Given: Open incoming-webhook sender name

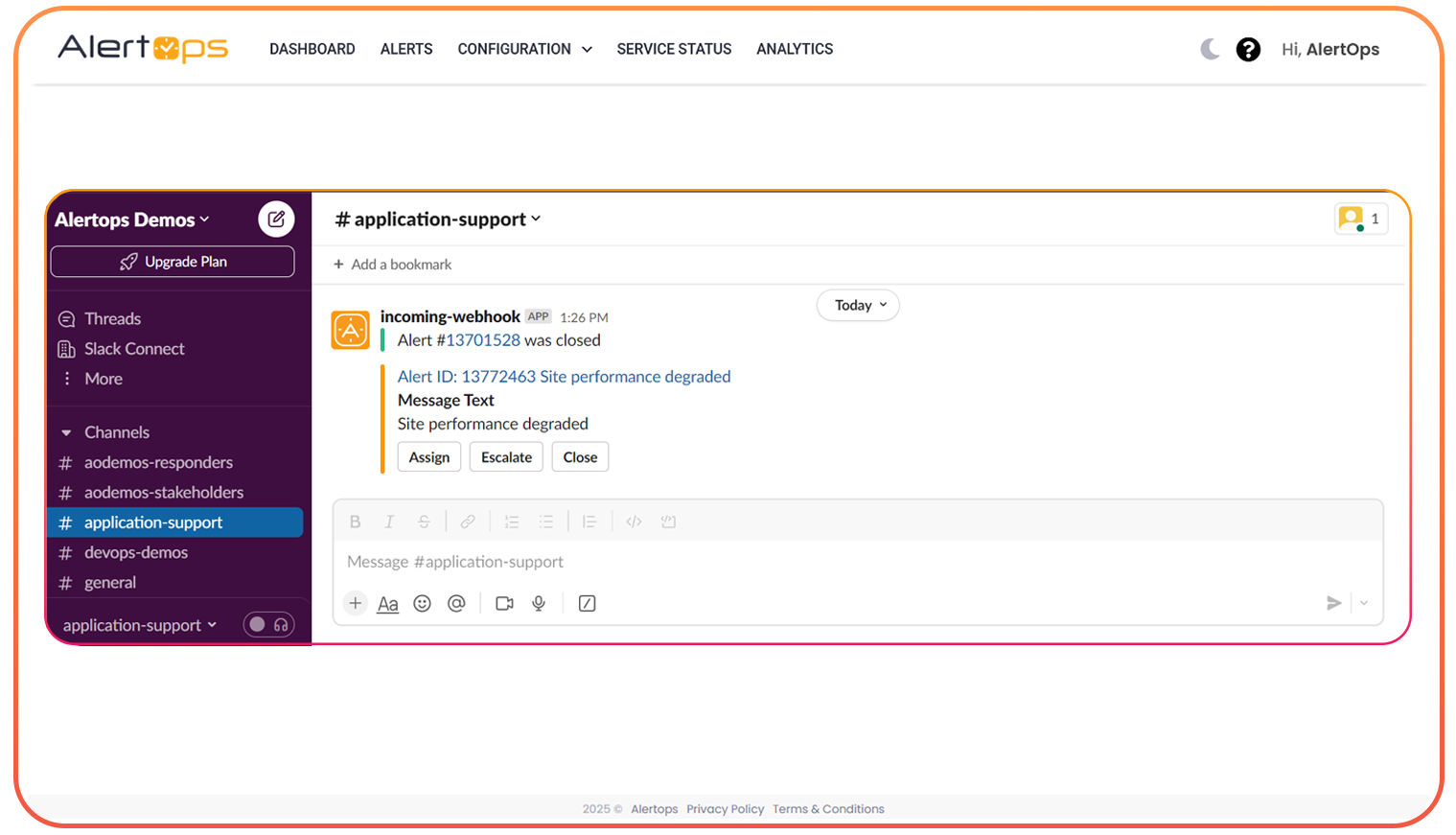Looking at the screenshot, I should tap(450, 316).
